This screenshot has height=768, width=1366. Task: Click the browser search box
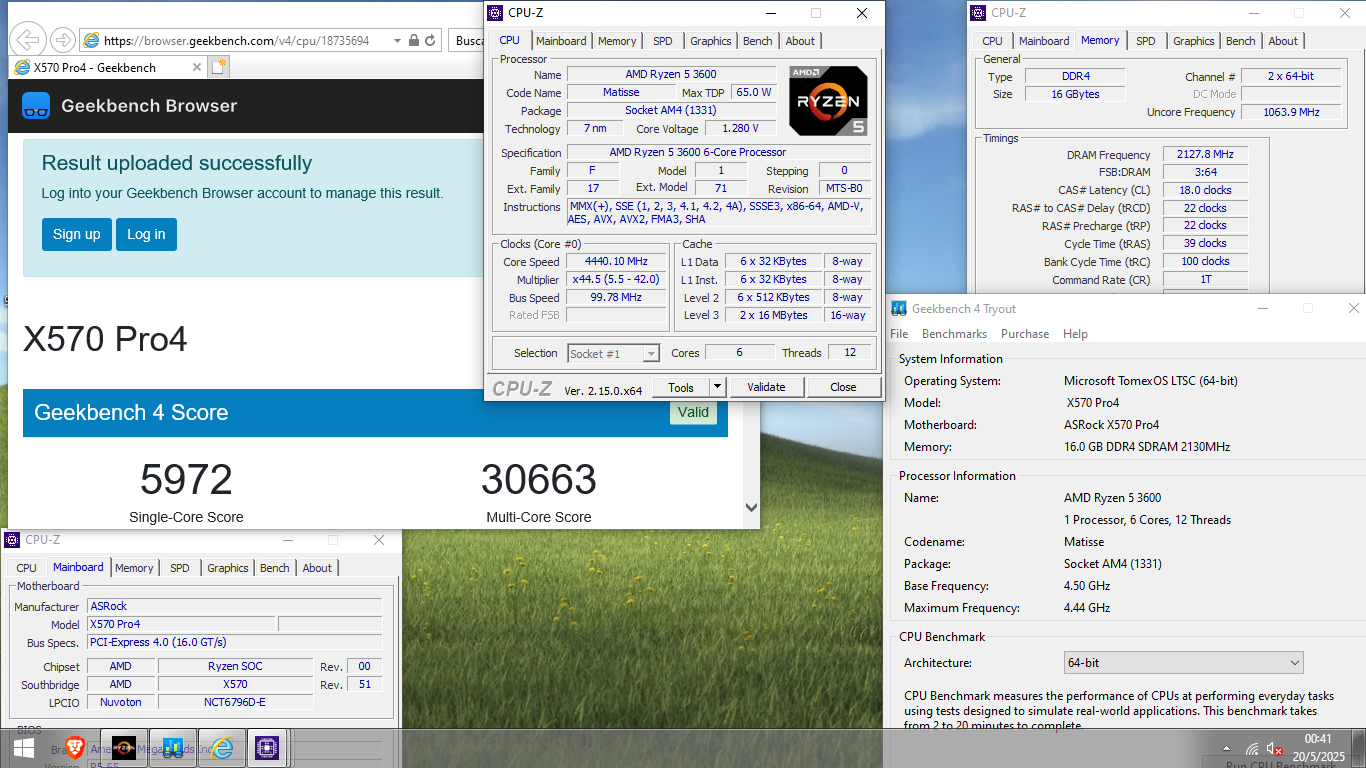point(467,41)
